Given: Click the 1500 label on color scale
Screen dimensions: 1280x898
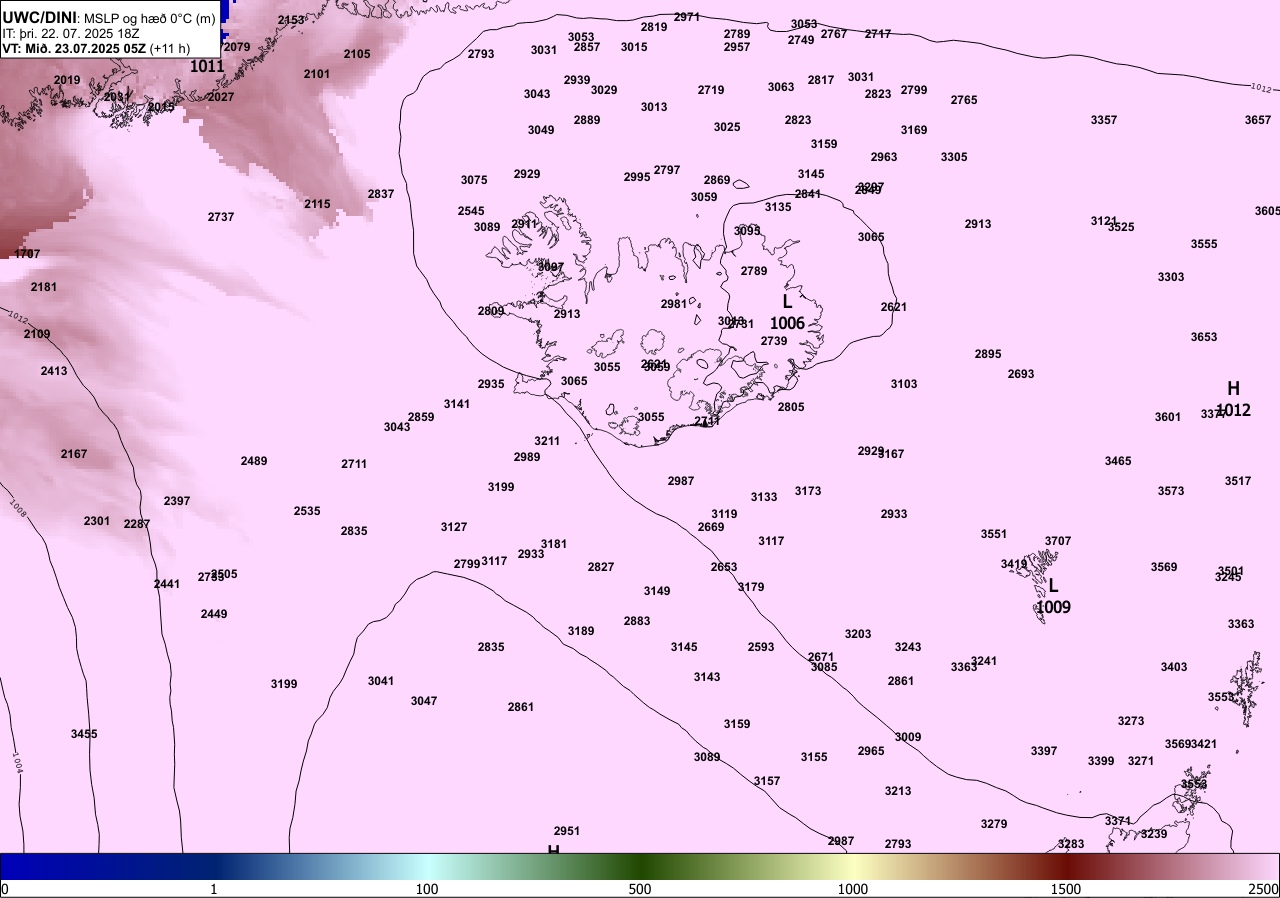Looking at the screenshot, I should coord(1066,889).
